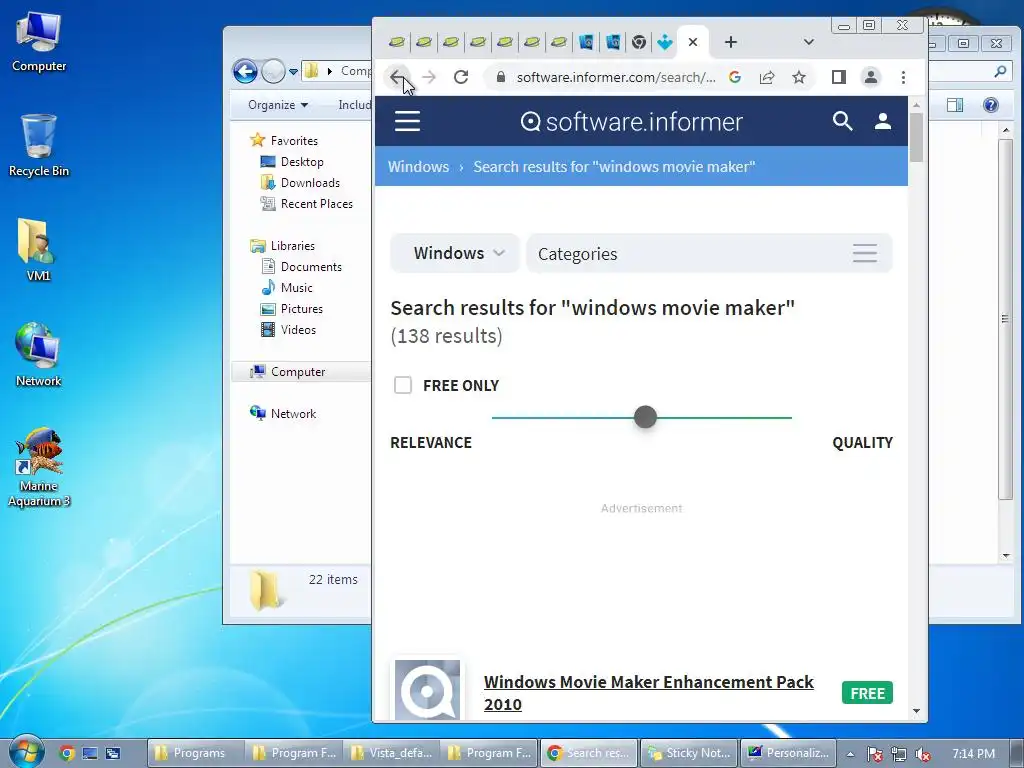Click the Windows breadcrumb link
Image resolution: width=1024 pixels, height=768 pixels.
419,167
